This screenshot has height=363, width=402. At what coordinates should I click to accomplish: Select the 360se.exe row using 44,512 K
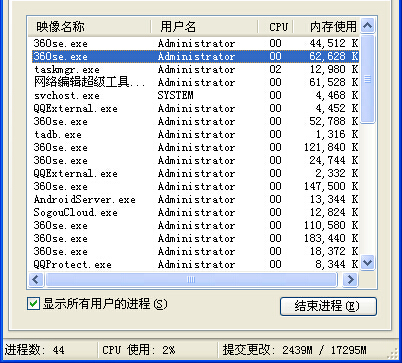195,43
